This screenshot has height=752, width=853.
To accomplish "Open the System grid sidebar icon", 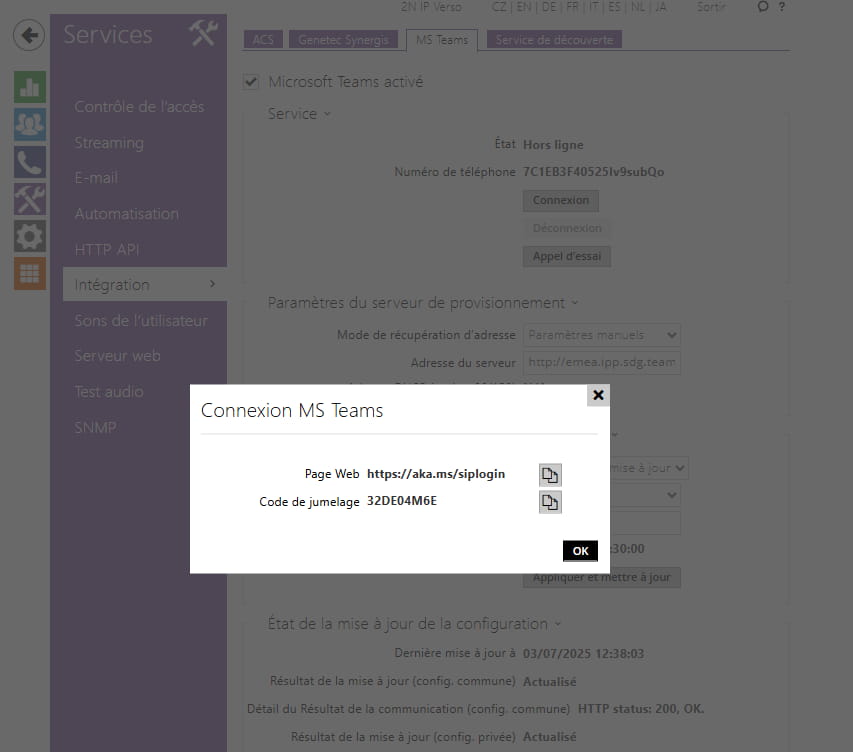I will [30, 273].
